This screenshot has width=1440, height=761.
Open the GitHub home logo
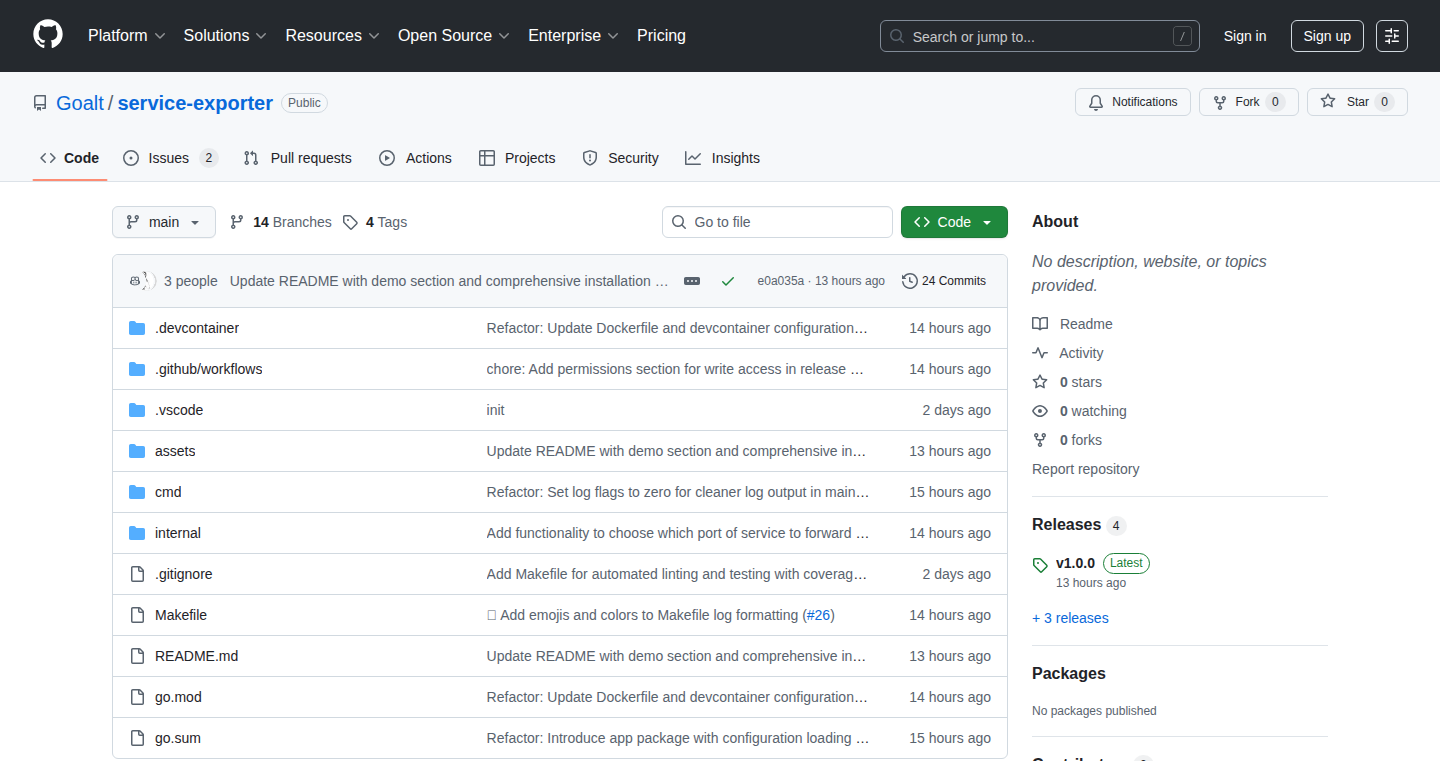click(48, 35)
